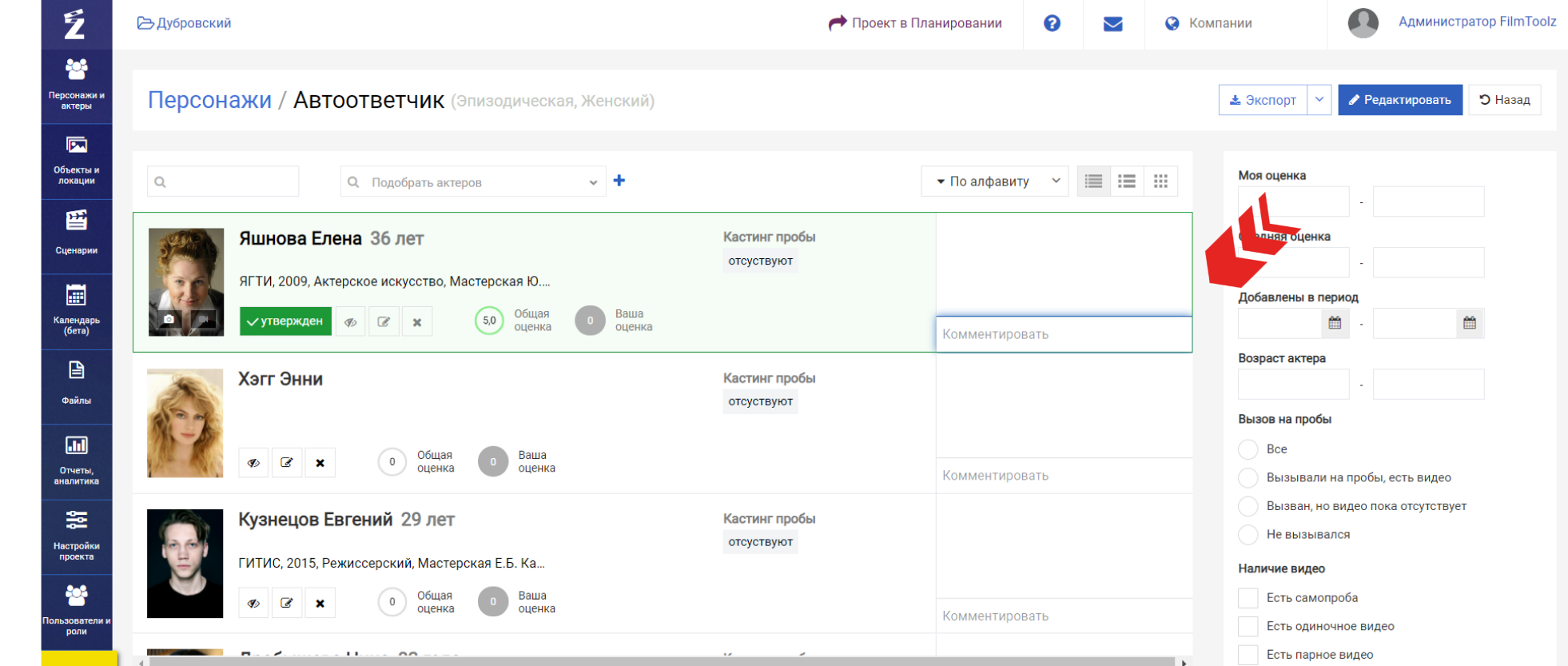
Task: Click edit icon for Яшнова Елена
Action: [x=384, y=322]
